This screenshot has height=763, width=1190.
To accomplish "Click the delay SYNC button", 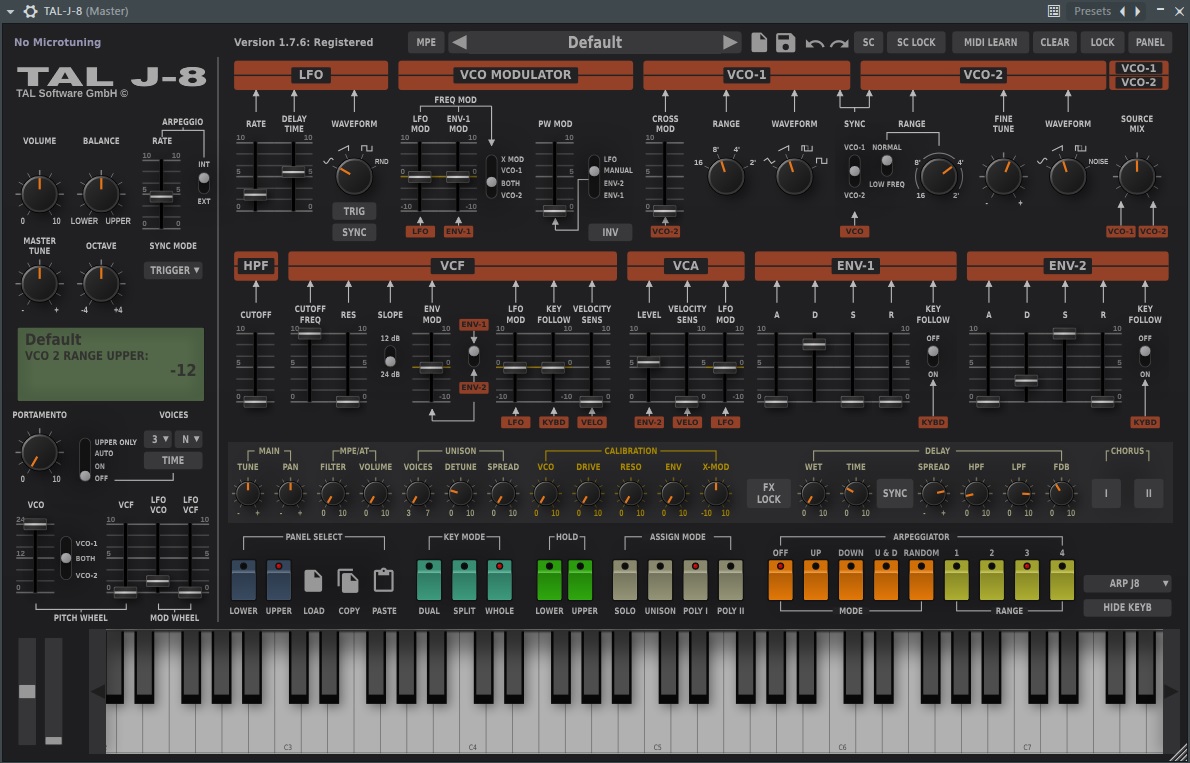I will (x=895, y=493).
